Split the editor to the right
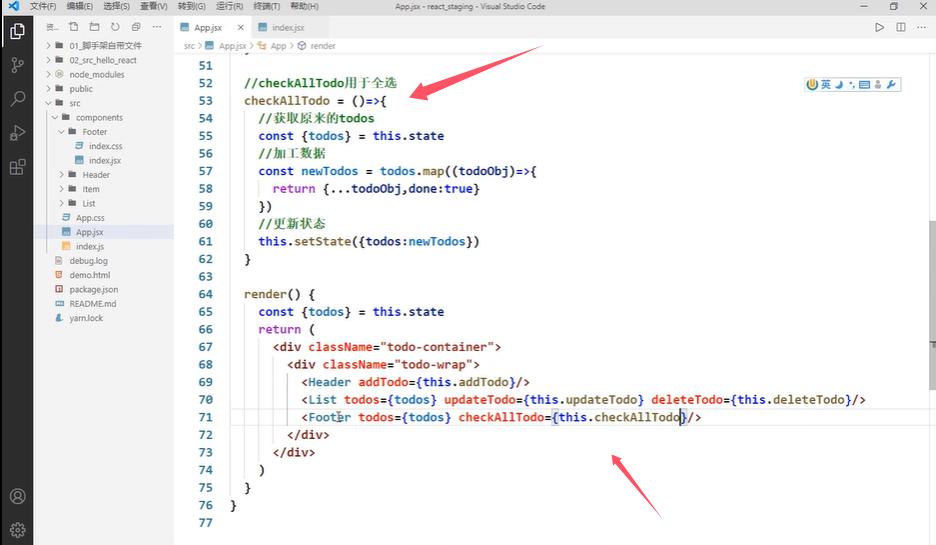936x545 pixels. point(901,27)
